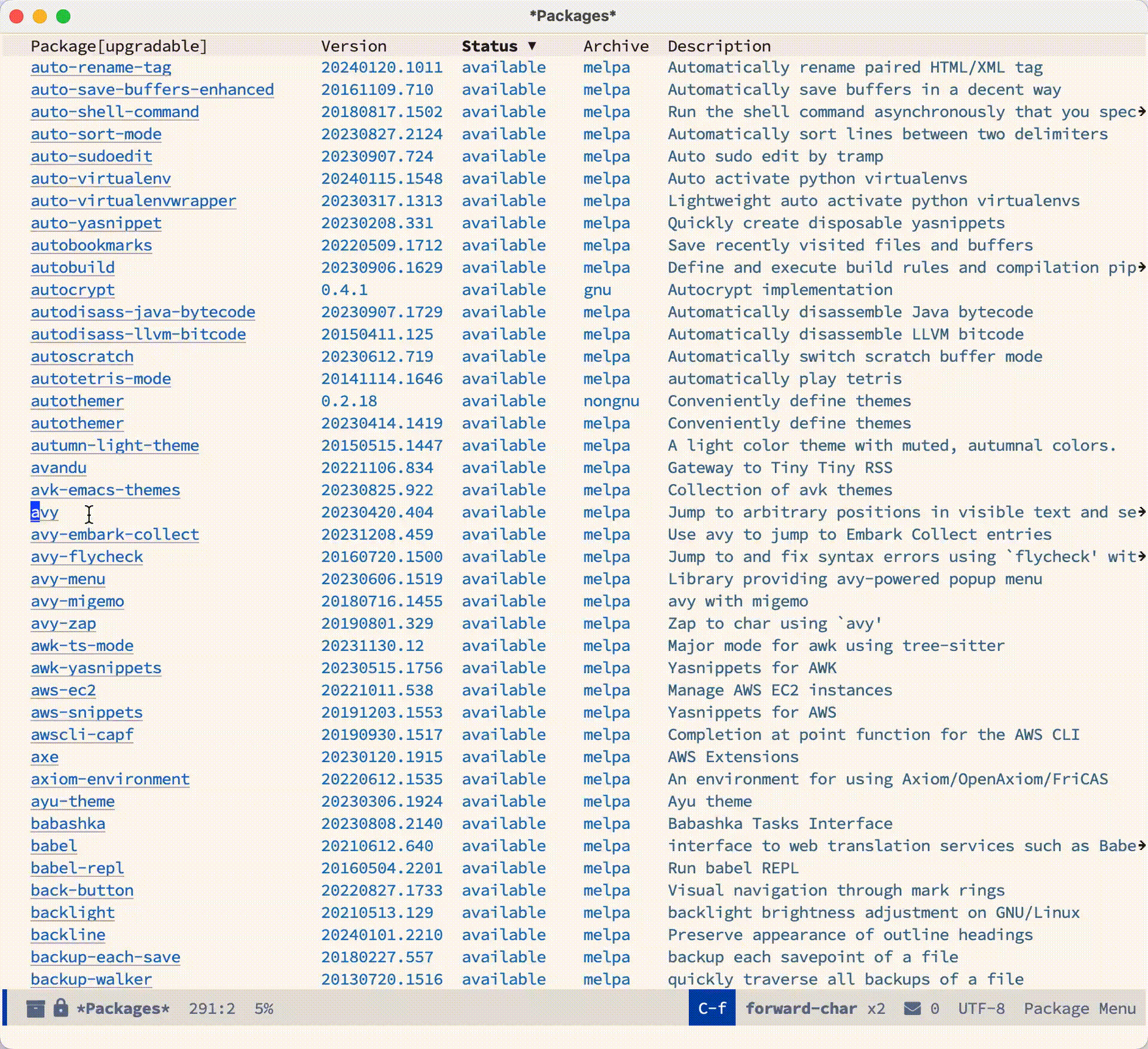Open the avandu package link
The width and height of the screenshot is (1148, 1049).
pos(59,467)
